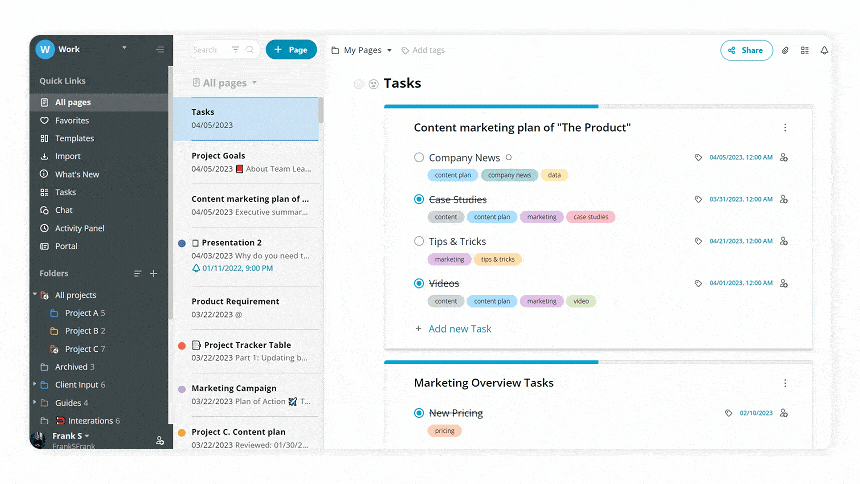Screen dimensions: 860x484
Task: Mark Tips & Tricks task as complete
Action: (x=419, y=241)
